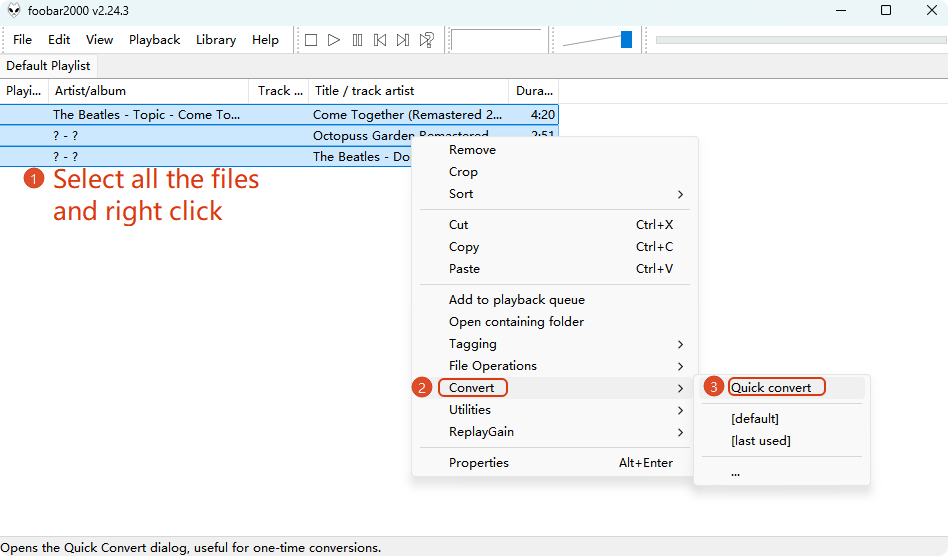Switch to the Default Playlist tab
The image size is (948, 556).
(x=48, y=66)
